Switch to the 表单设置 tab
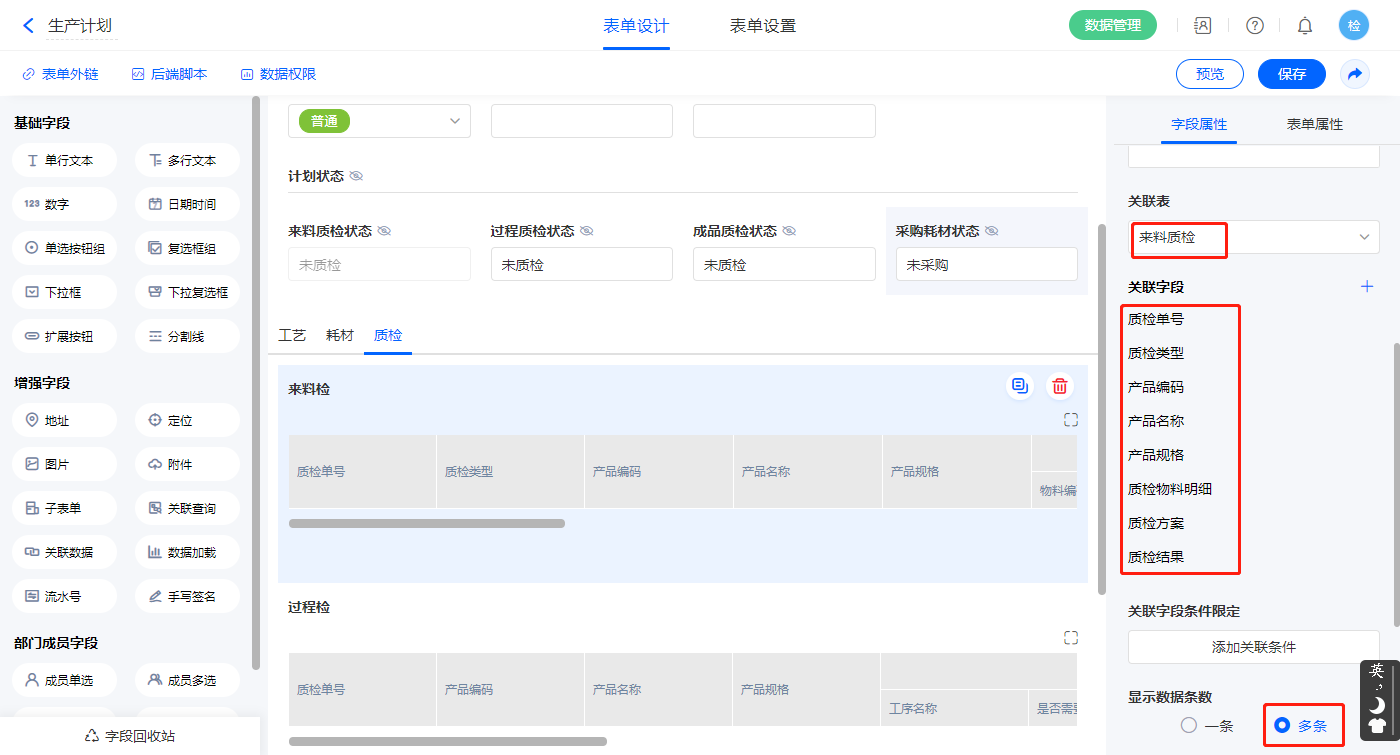Image resolution: width=1400 pixels, height=755 pixels. click(x=762, y=26)
